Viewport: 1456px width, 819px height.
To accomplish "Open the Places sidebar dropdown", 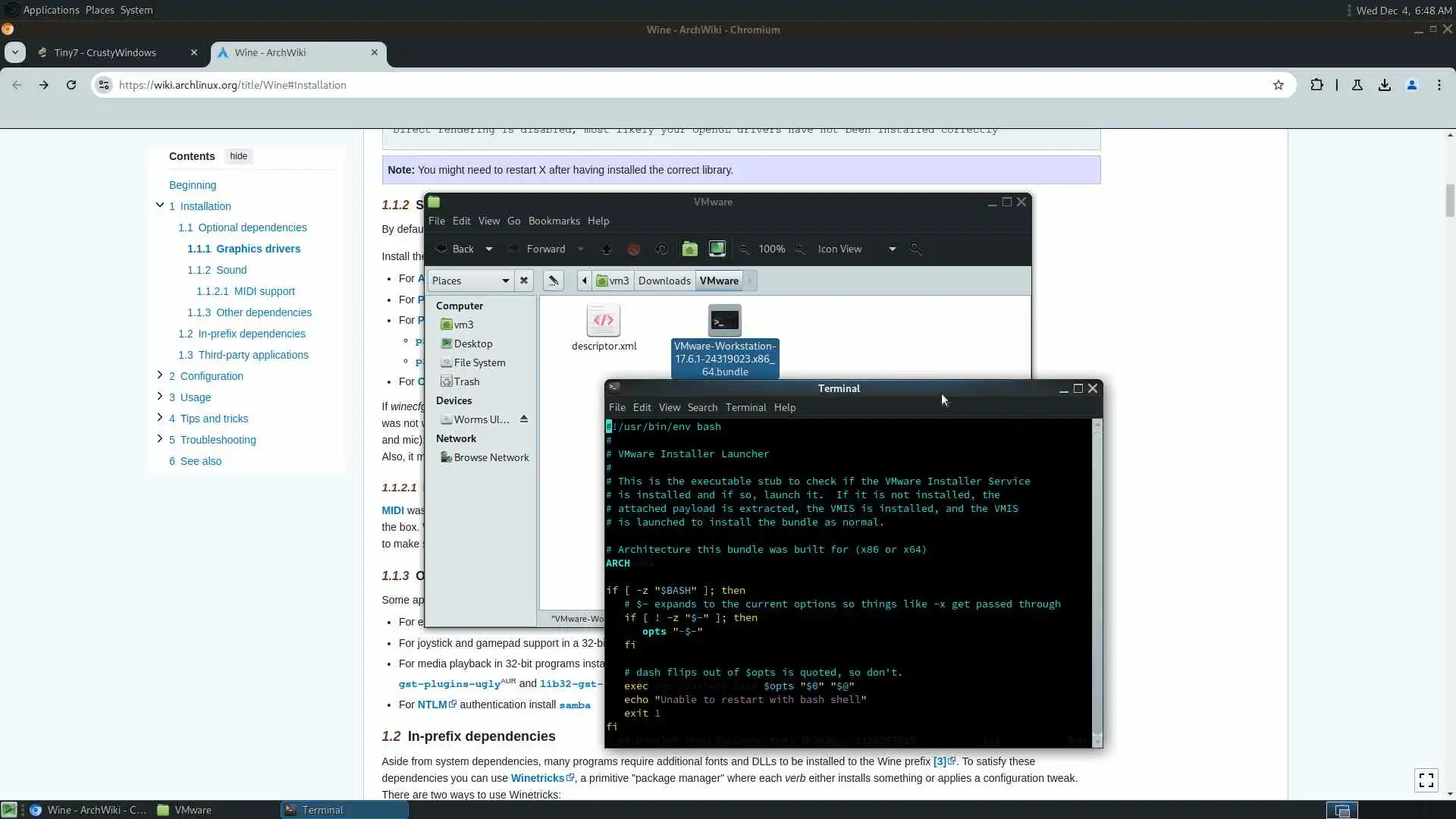I will pyautogui.click(x=470, y=281).
